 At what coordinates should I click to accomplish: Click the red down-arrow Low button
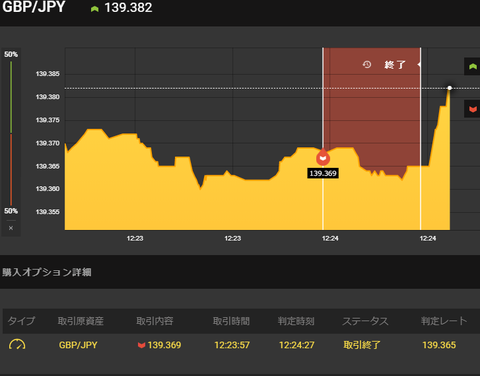[472, 109]
